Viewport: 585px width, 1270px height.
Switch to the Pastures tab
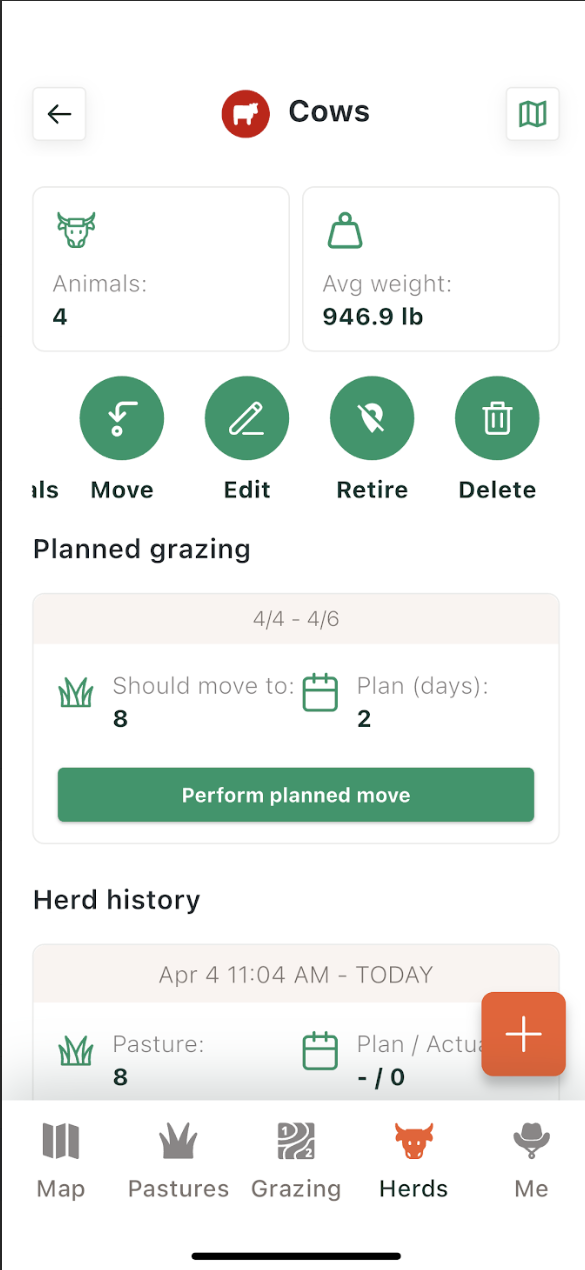pos(178,1160)
